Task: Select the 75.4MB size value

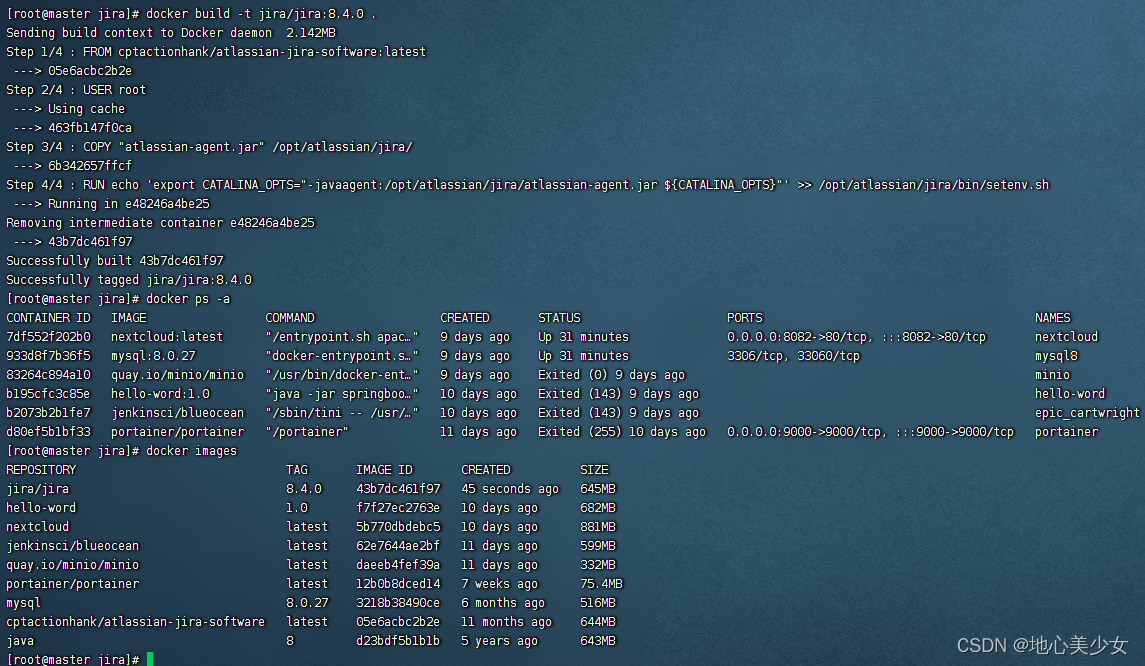Action: click(601, 583)
